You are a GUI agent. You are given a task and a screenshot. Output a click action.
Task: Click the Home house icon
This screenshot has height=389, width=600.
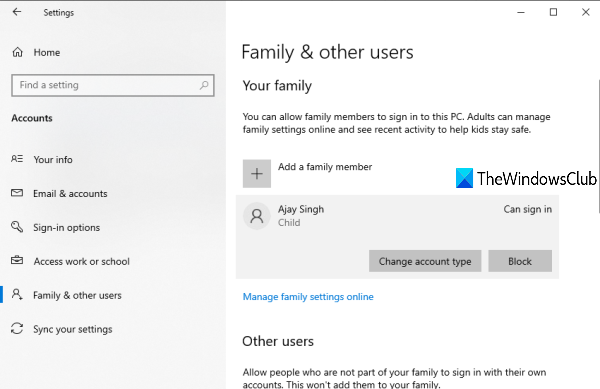[18, 52]
